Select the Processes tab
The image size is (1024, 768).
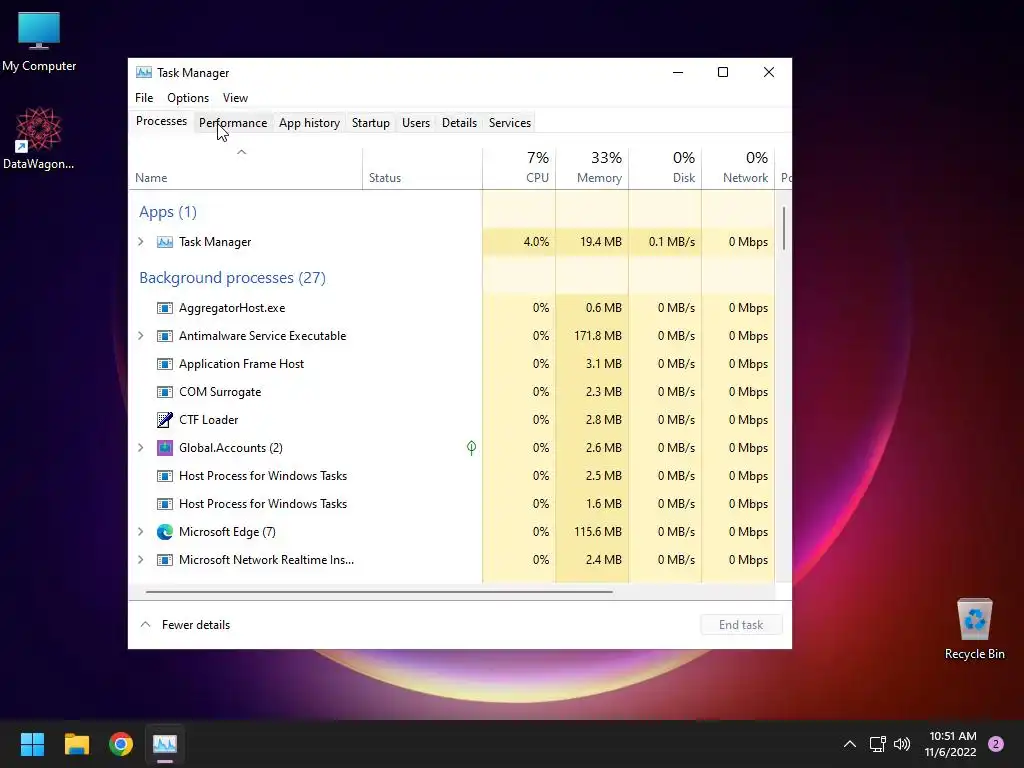[x=161, y=121]
